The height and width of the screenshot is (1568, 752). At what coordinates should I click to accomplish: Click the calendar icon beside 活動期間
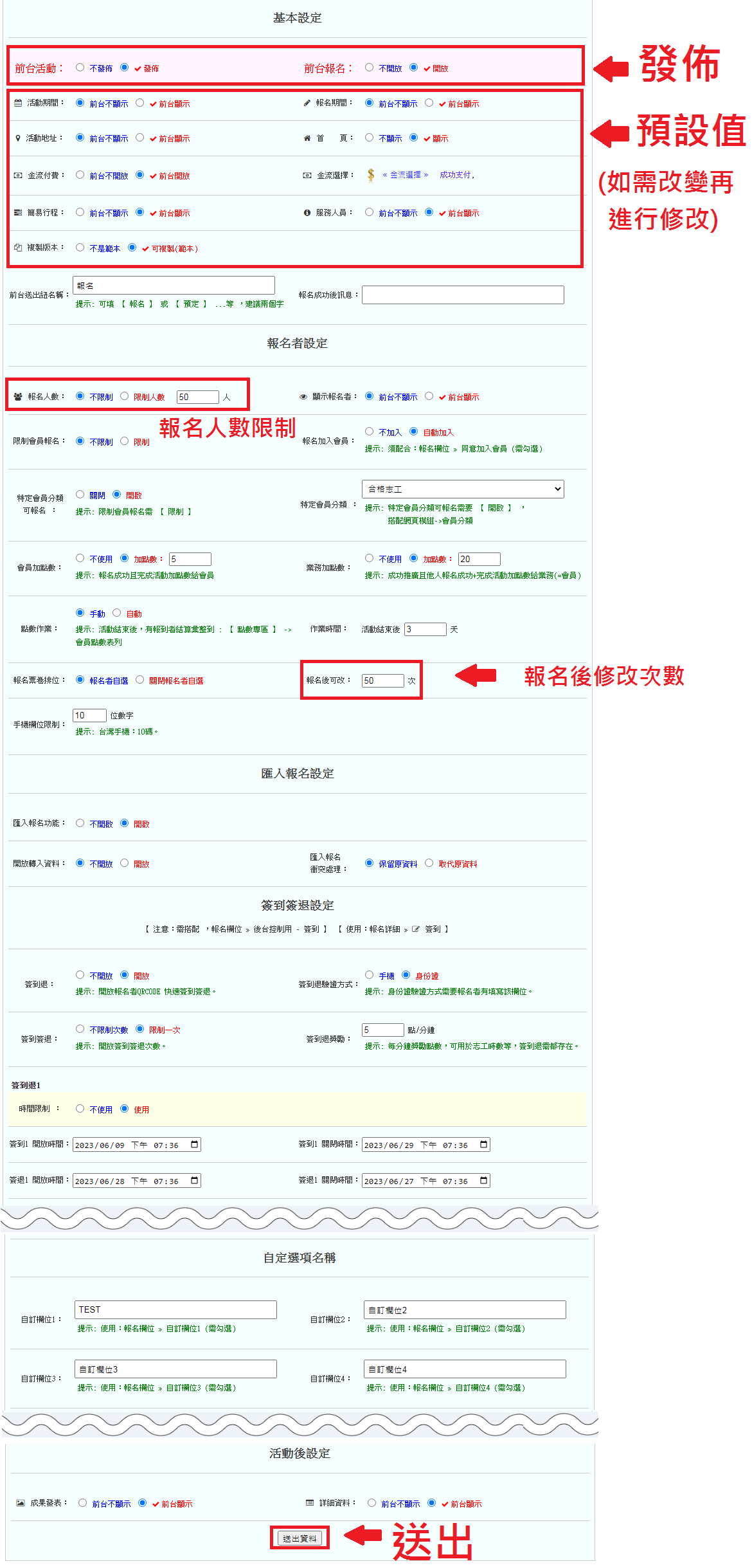pos(18,103)
